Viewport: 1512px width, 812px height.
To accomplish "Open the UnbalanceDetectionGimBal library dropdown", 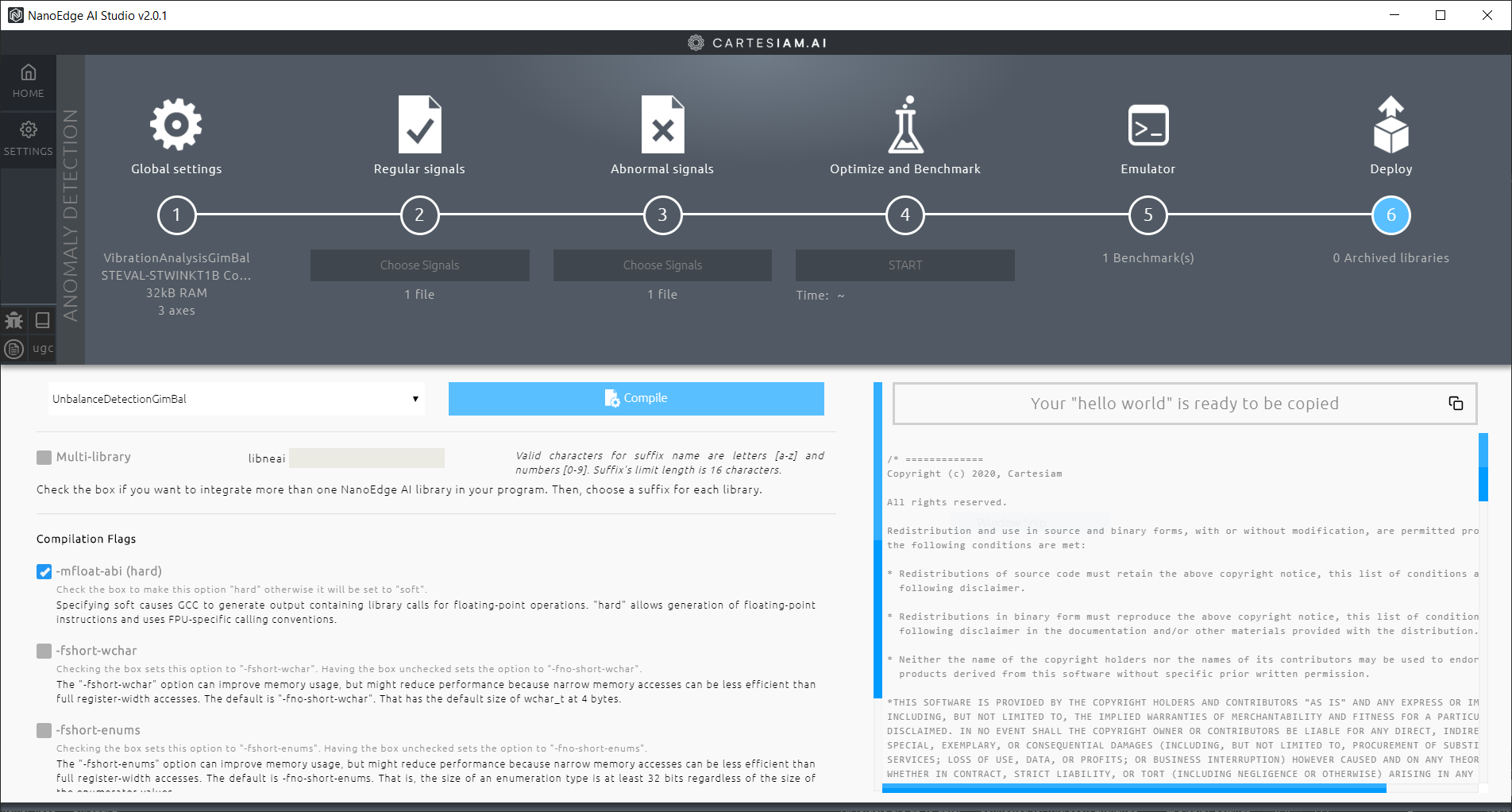I will 236,399.
